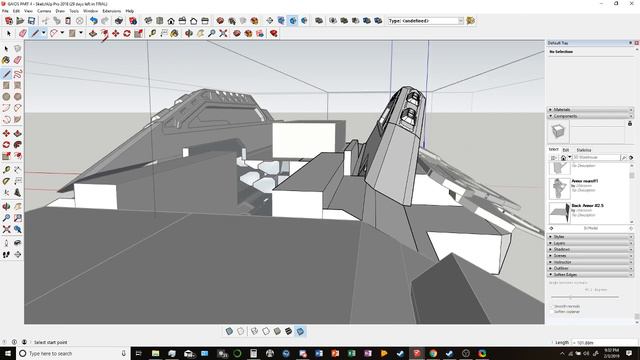640x360 pixels.
Task: Switch to Shaded face style
Action: 277,331
